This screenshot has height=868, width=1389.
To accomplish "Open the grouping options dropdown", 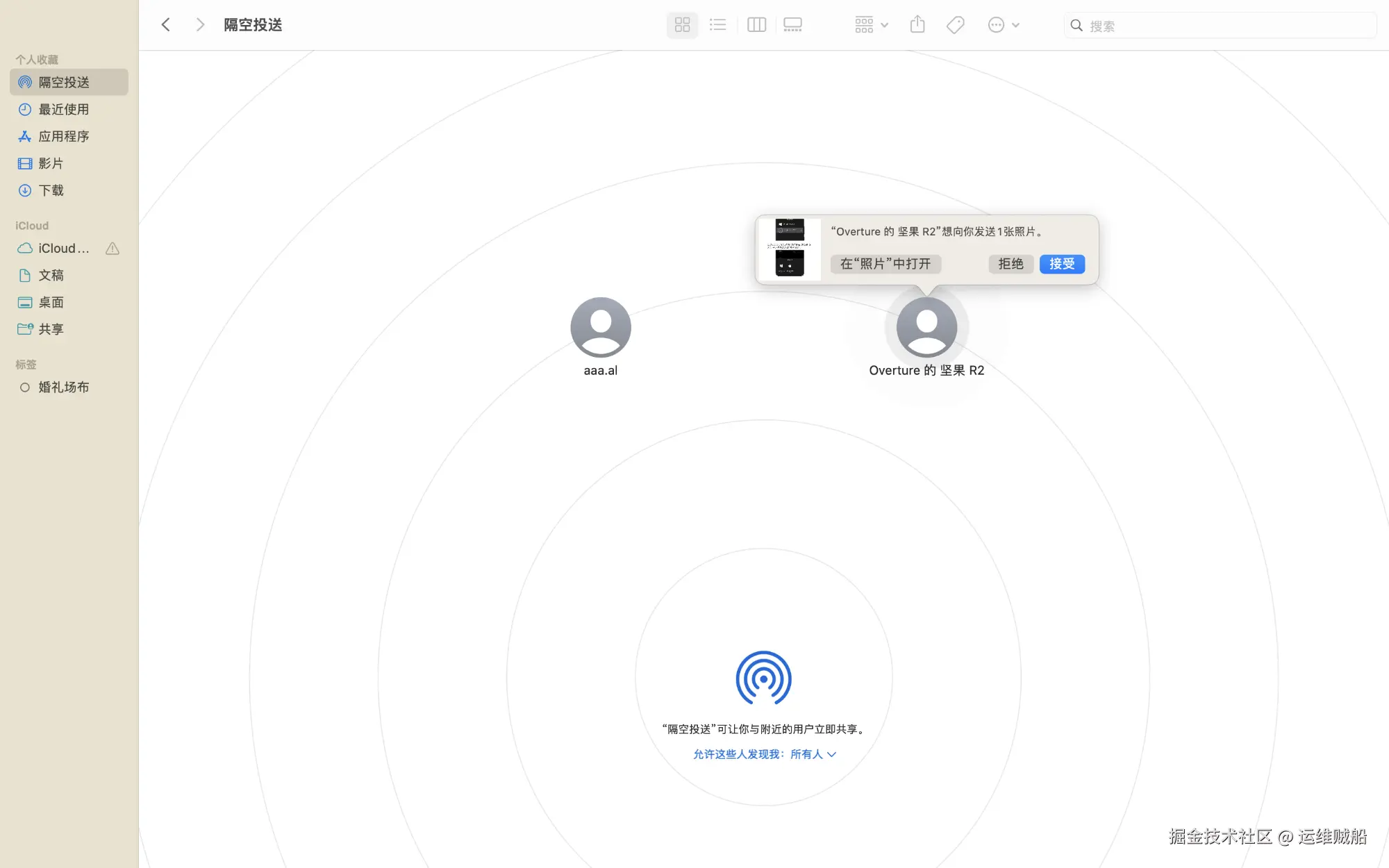I will click(871, 25).
